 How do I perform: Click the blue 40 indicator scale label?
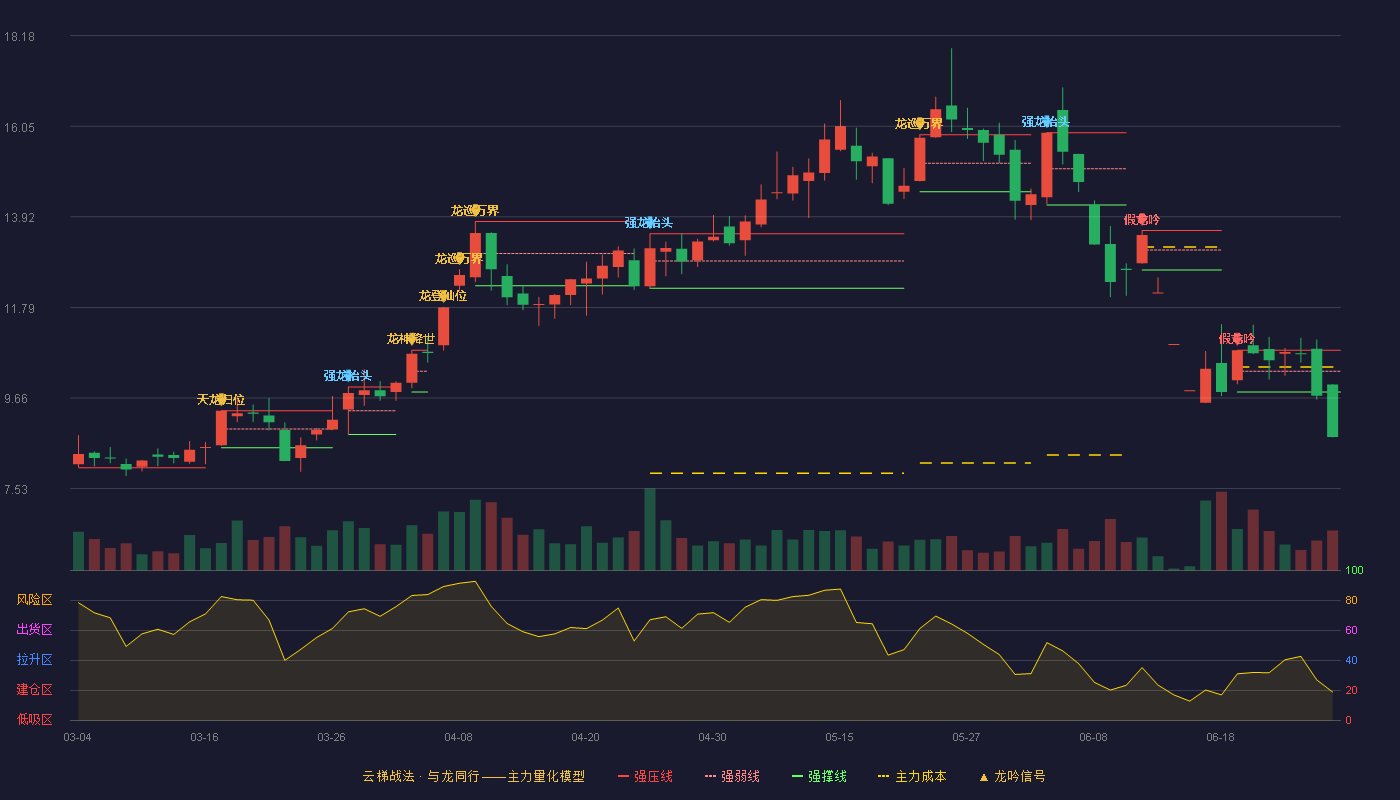pyautogui.click(x=1351, y=661)
